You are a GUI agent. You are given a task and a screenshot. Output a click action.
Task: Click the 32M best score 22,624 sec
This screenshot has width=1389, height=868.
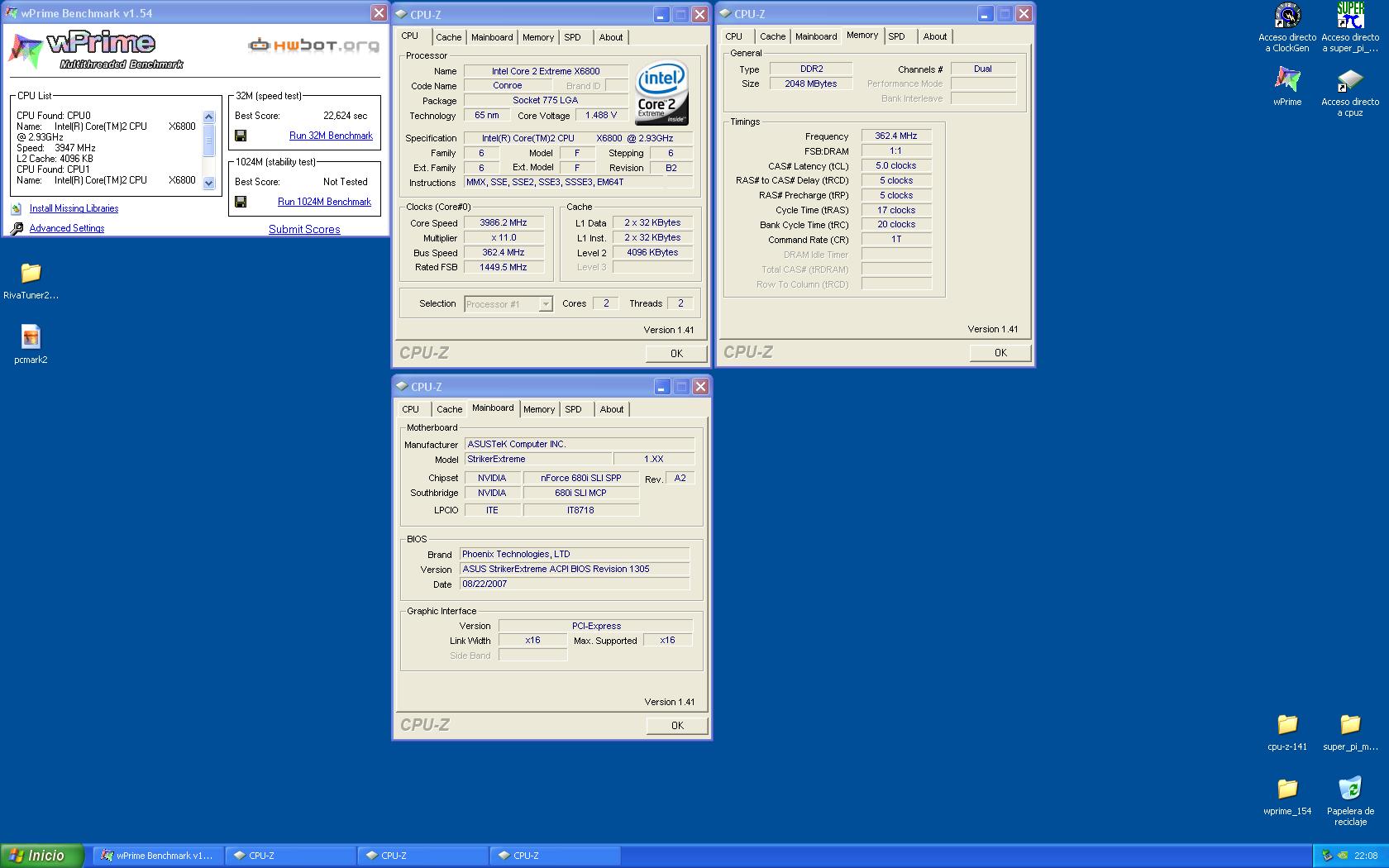[x=346, y=116]
